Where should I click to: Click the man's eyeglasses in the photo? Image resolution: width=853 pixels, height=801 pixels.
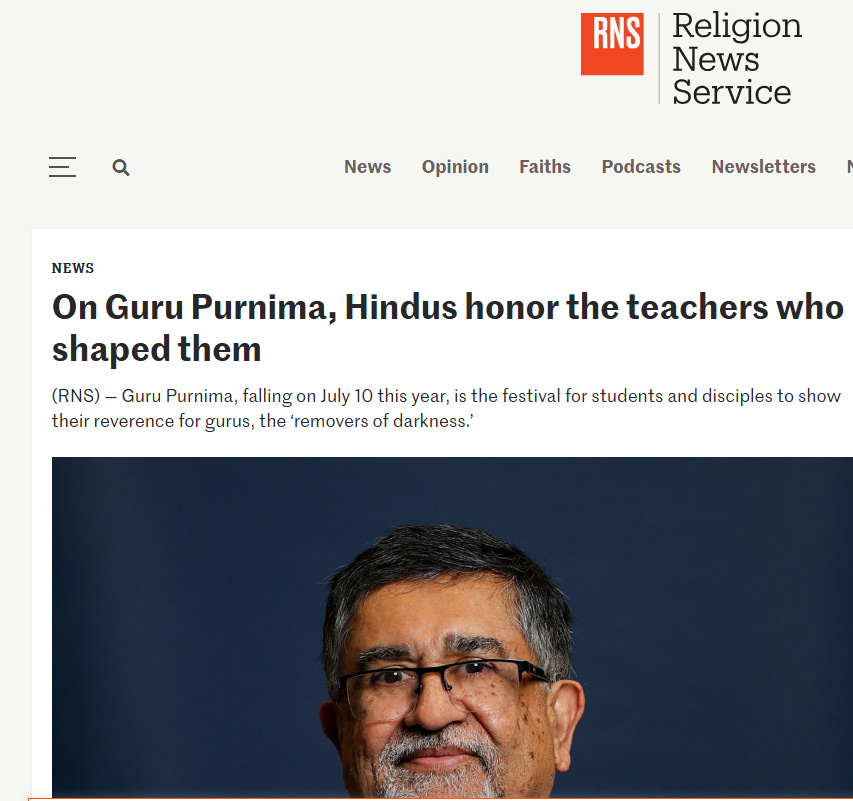442,688
